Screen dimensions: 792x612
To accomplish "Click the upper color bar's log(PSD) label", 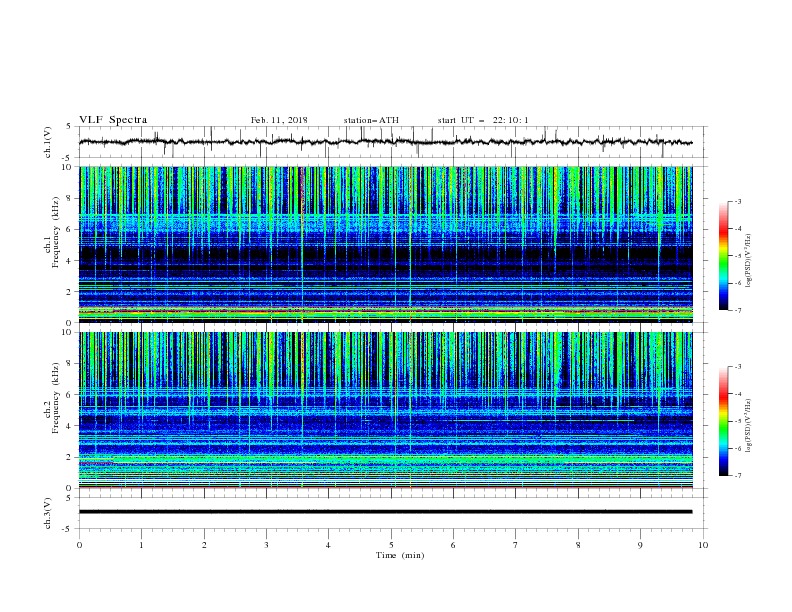I will coord(748,261).
